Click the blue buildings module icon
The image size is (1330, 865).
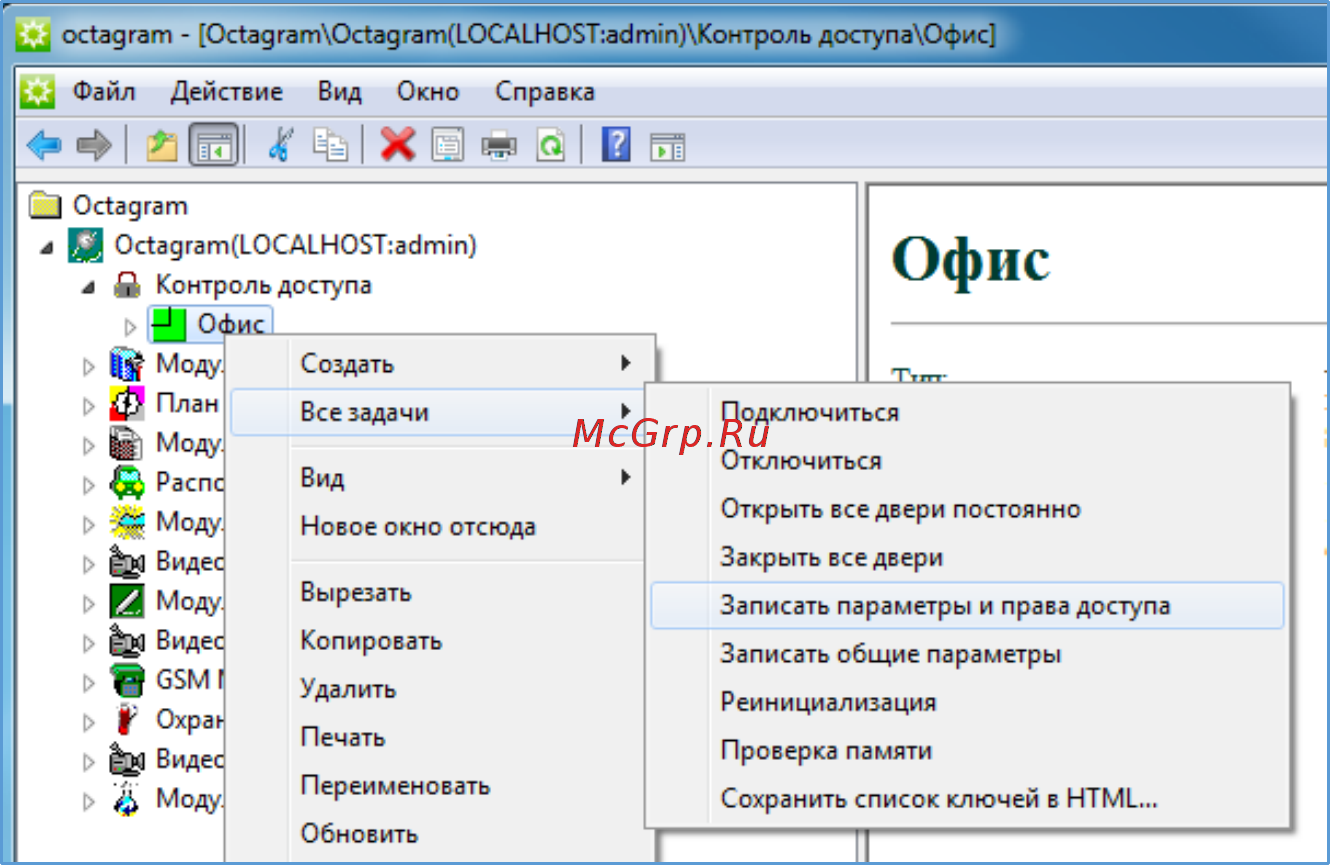[x=127, y=363]
